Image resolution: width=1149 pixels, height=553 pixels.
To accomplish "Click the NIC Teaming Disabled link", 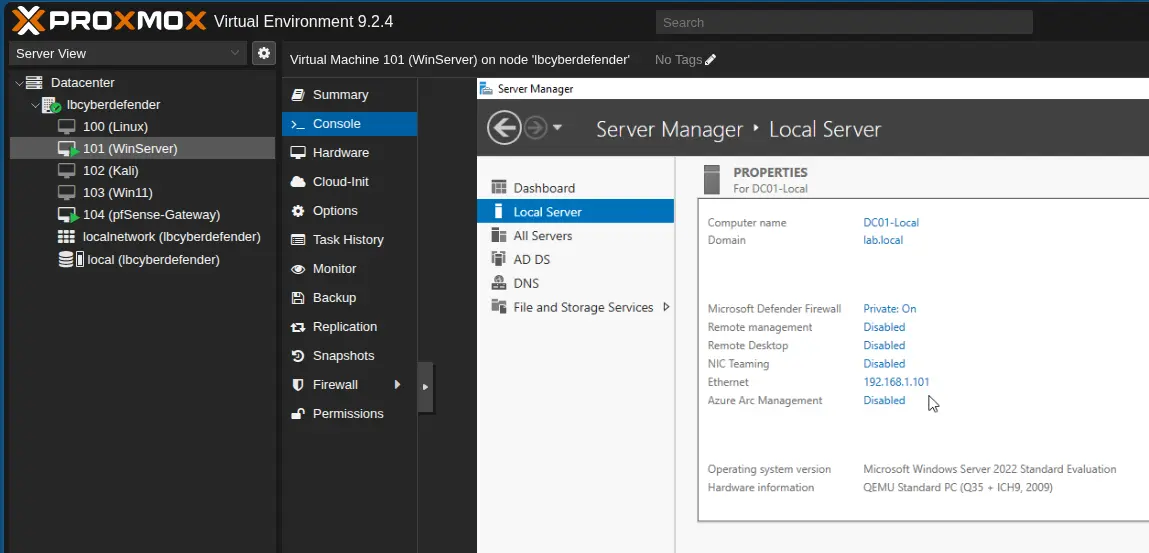I will pos(884,364).
